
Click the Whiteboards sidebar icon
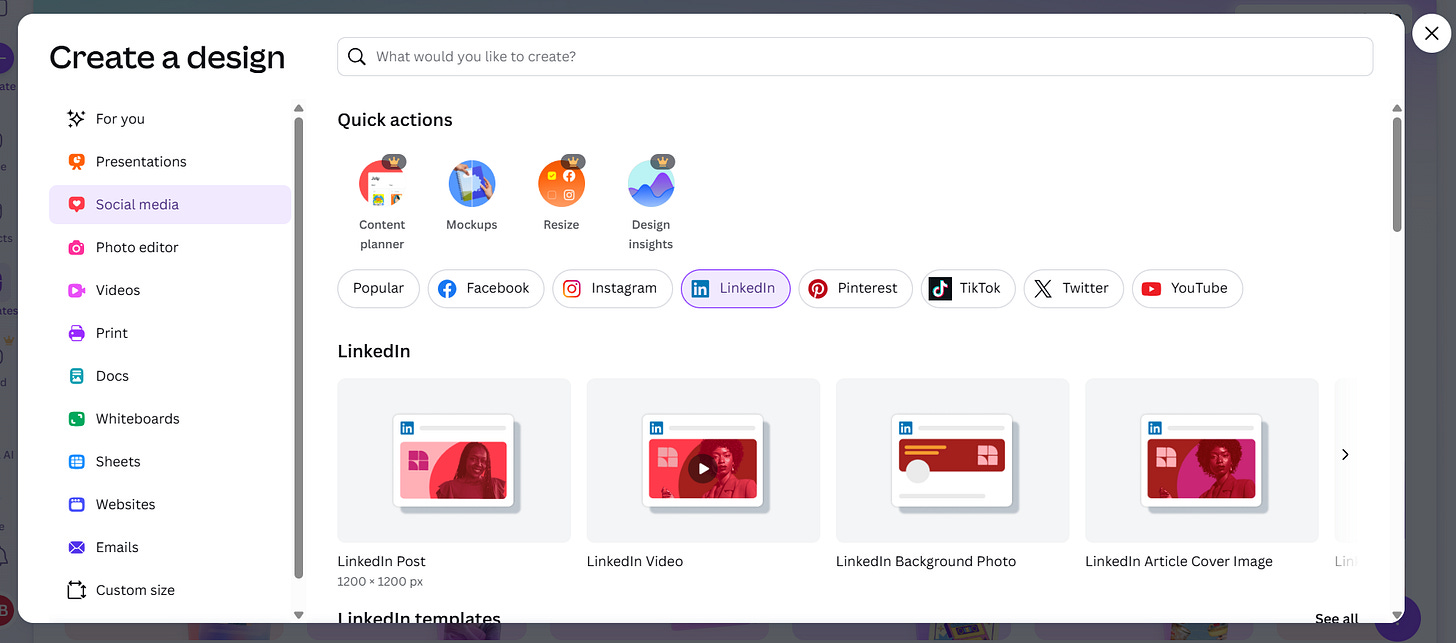tap(76, 419)
